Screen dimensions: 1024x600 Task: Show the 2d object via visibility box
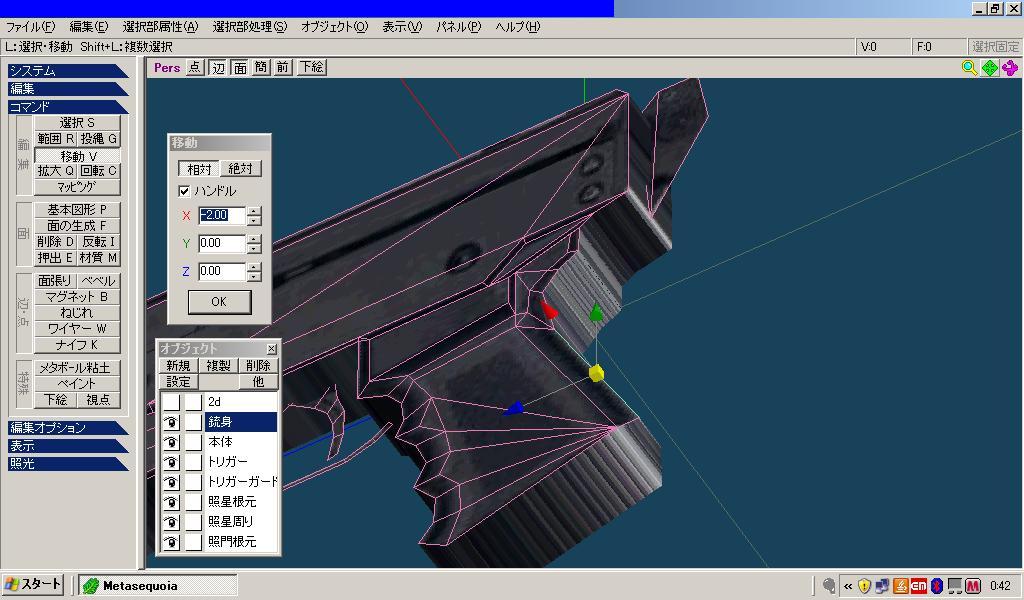171,402
